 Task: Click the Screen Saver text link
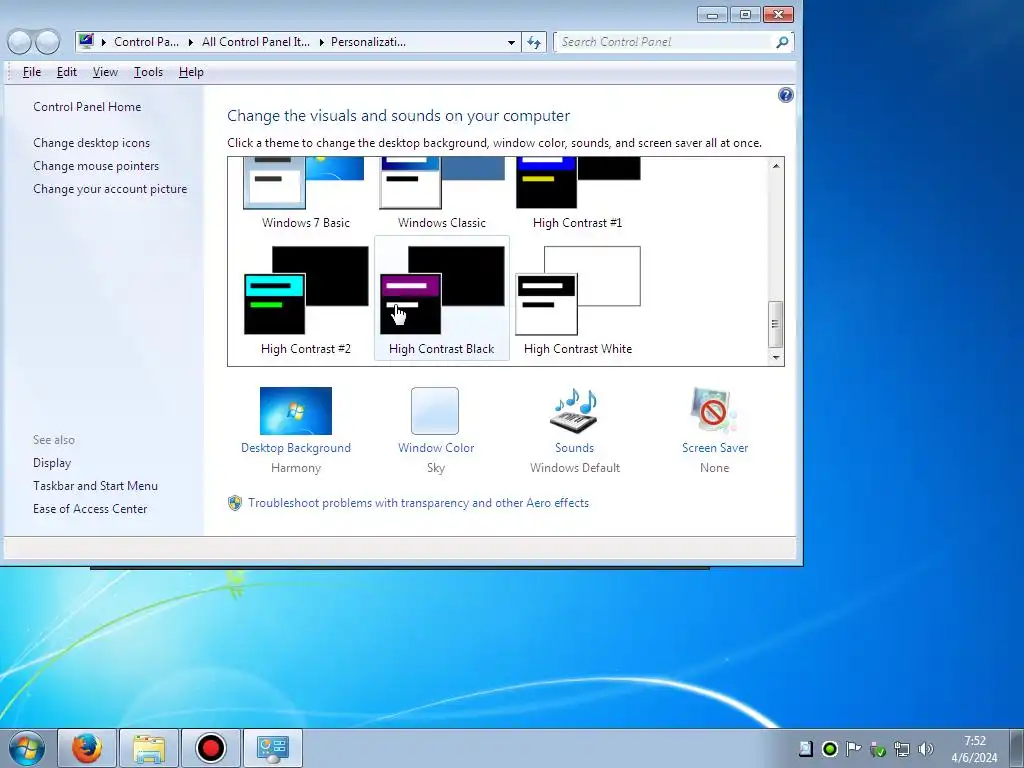point(715,448)
